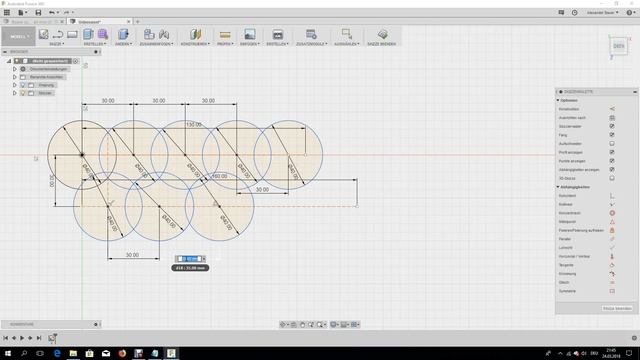Click the sketch feature in the timeline
640x360 pixels.
coord(52,338)
